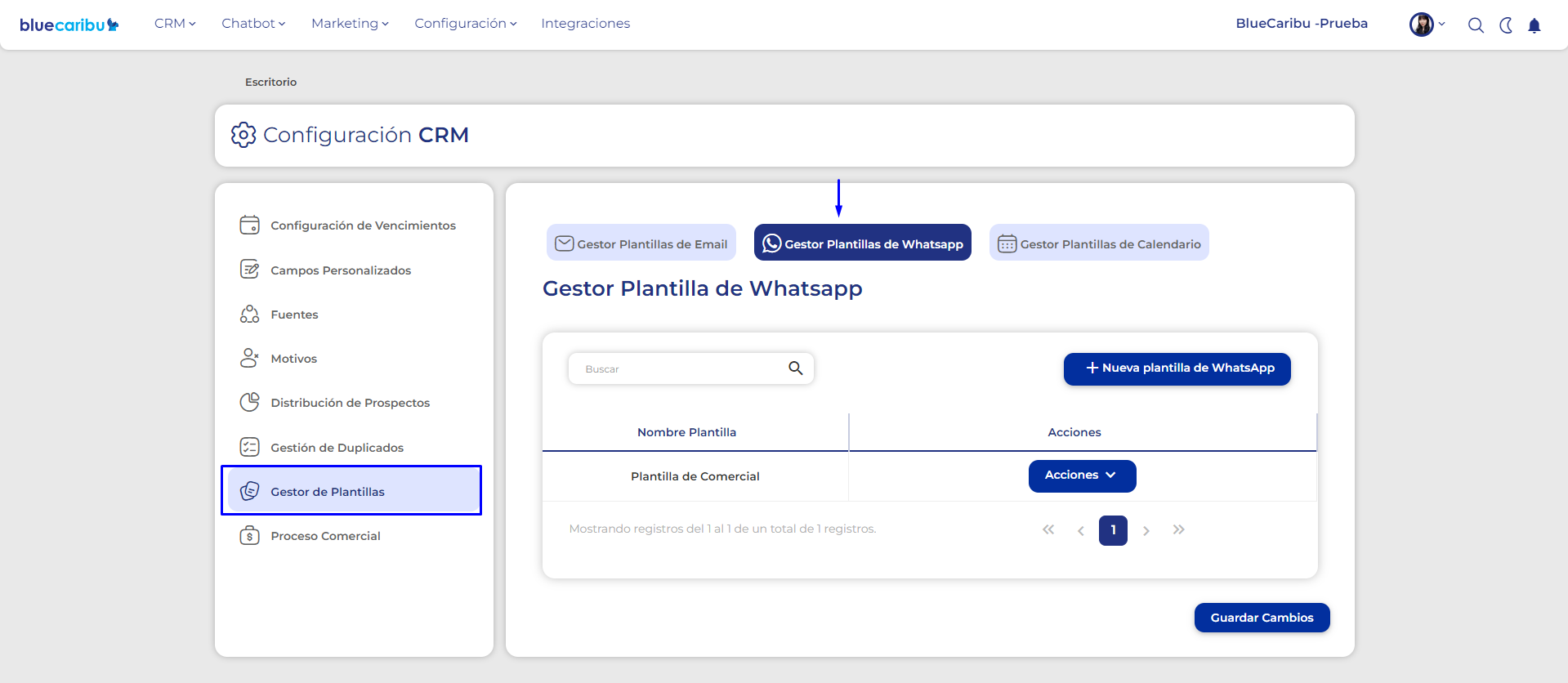
Task: Switch to Gestor Plantillas de Calendario tab
Action: pyautogui.click(x=1099, y=243)
